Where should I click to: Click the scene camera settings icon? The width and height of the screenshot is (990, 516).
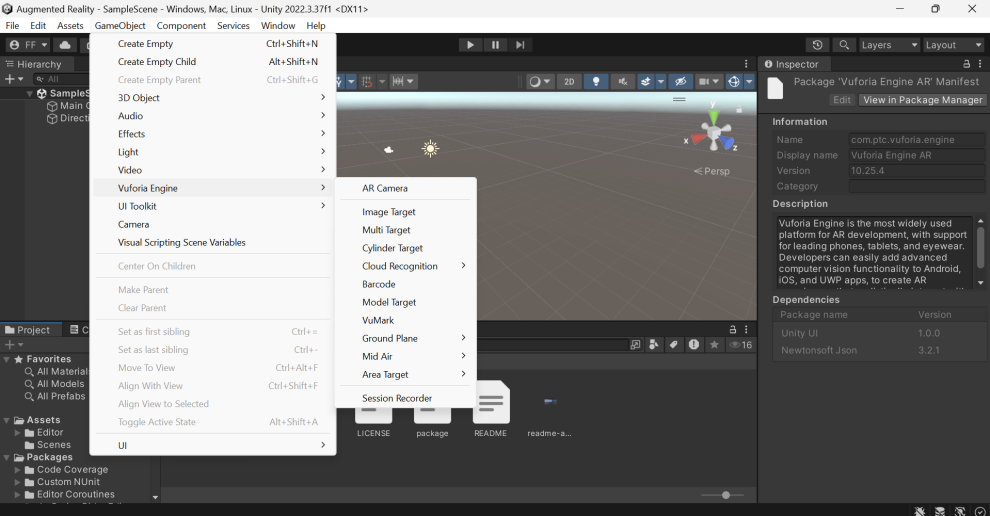coord(703,81)
